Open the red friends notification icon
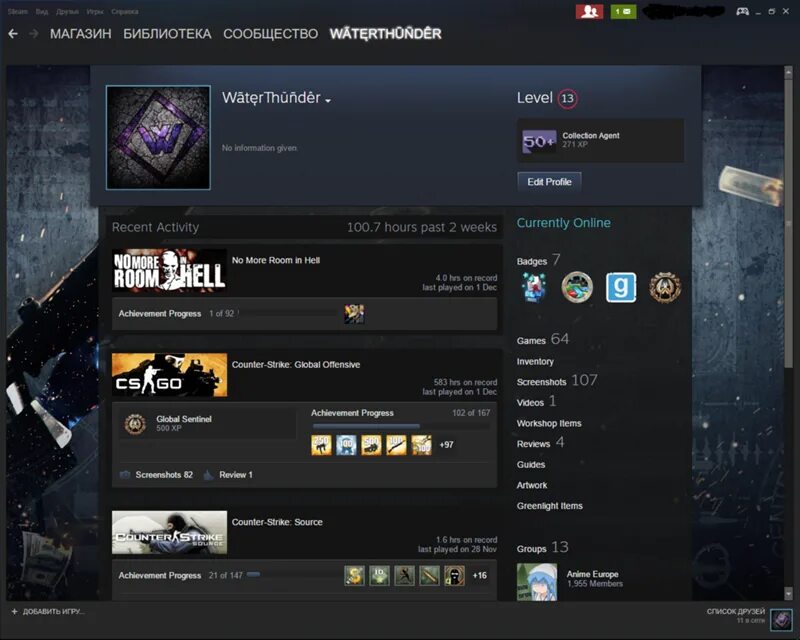Image resolution: width=800 pixels, height=640 pixels. pos(589,11)
